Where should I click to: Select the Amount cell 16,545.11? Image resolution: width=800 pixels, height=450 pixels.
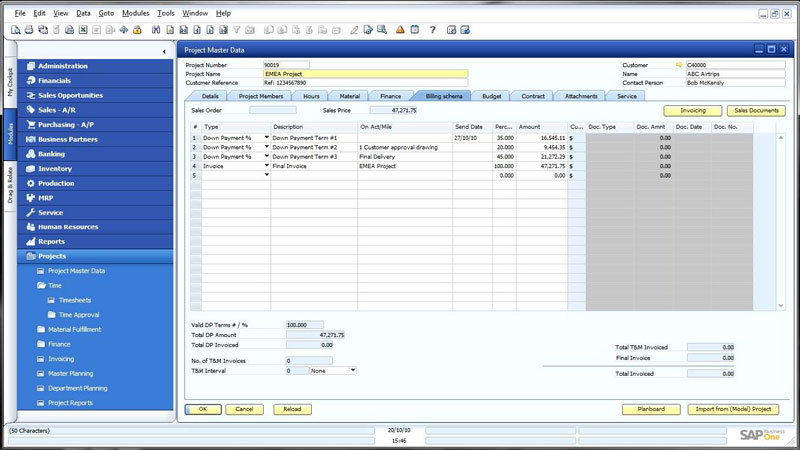point(542,138)
